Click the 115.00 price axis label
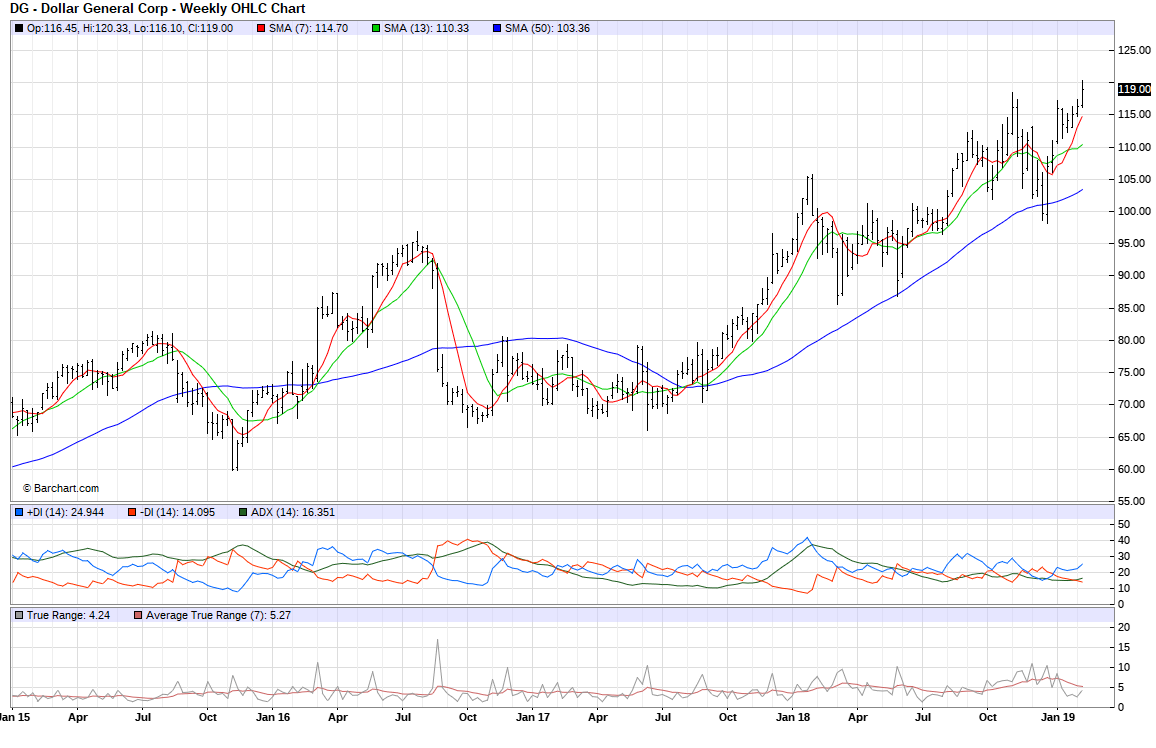 [x=1134, y=114]
